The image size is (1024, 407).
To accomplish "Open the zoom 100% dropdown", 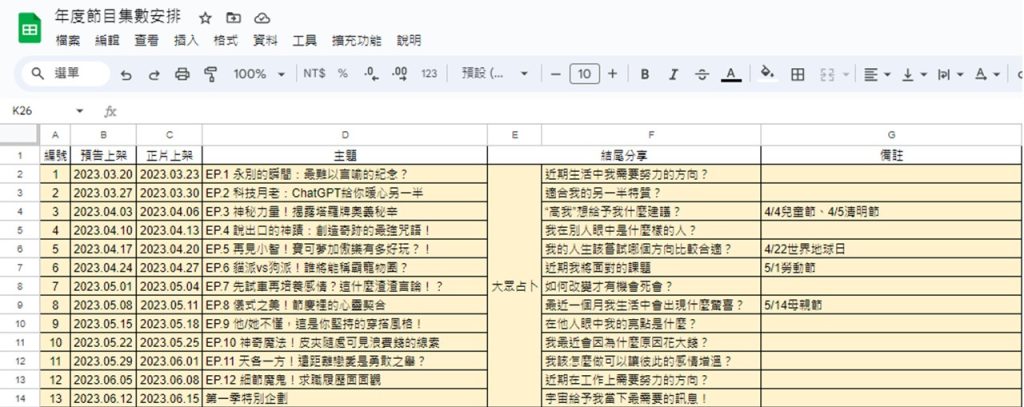I will (x=259, y=74).
